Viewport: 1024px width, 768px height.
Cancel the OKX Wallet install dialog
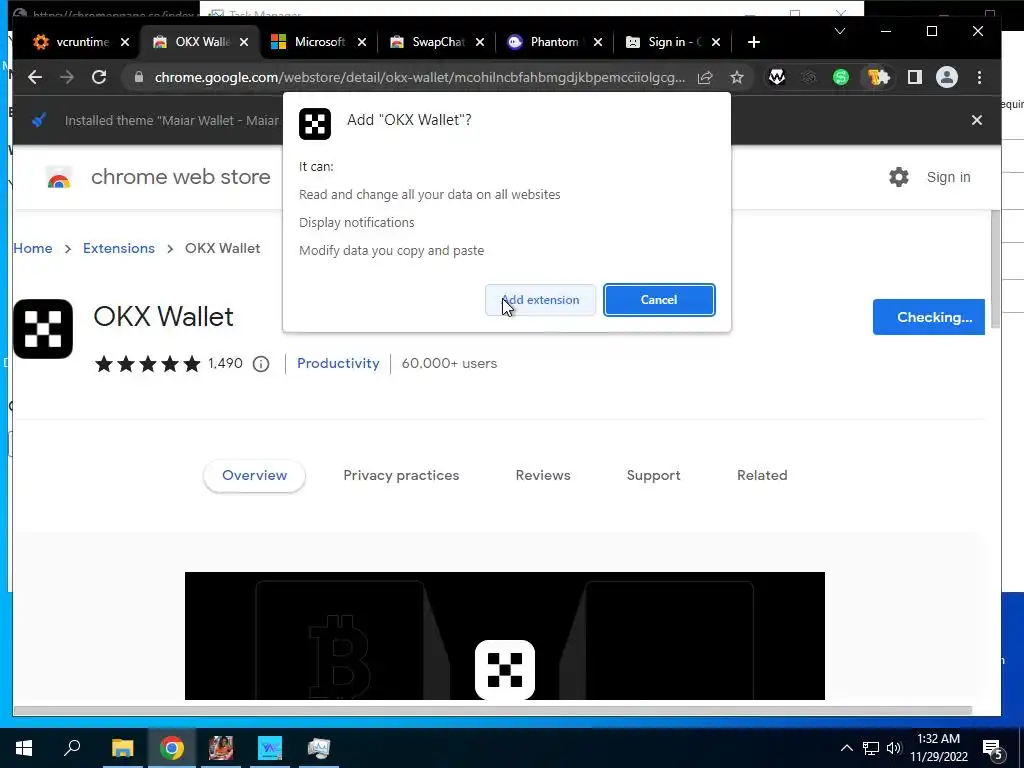pyautogui.click(x=659, y=300)
